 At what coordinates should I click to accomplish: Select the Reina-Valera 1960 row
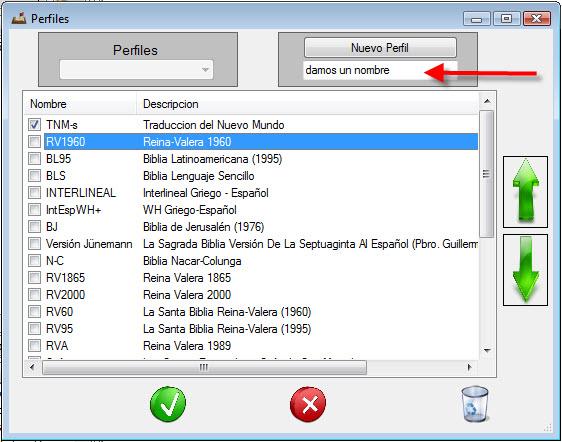tap(251, 142)
